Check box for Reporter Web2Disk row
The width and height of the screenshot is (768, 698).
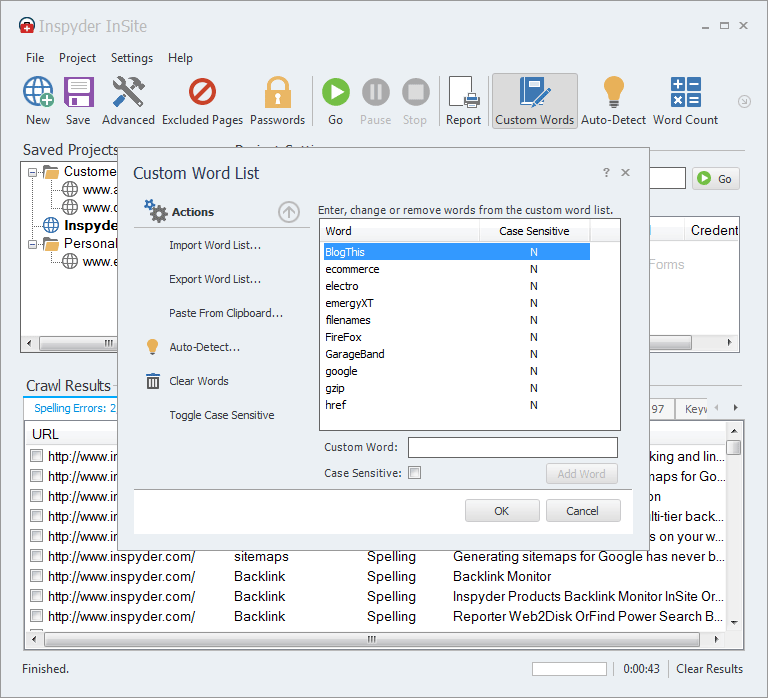pos(36,616)
